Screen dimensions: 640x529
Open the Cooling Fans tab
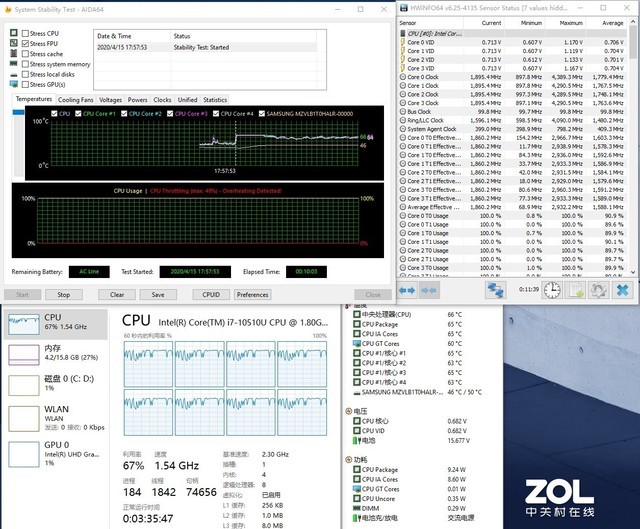[x=76, y=100]
